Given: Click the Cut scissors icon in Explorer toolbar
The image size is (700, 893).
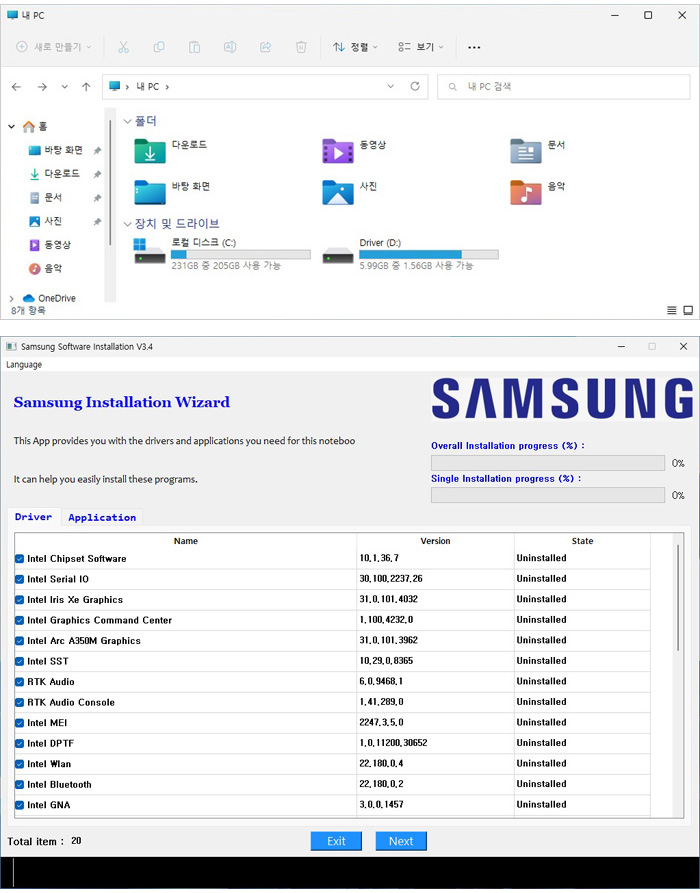Looking at the screenshot, I should coord(124,47).
